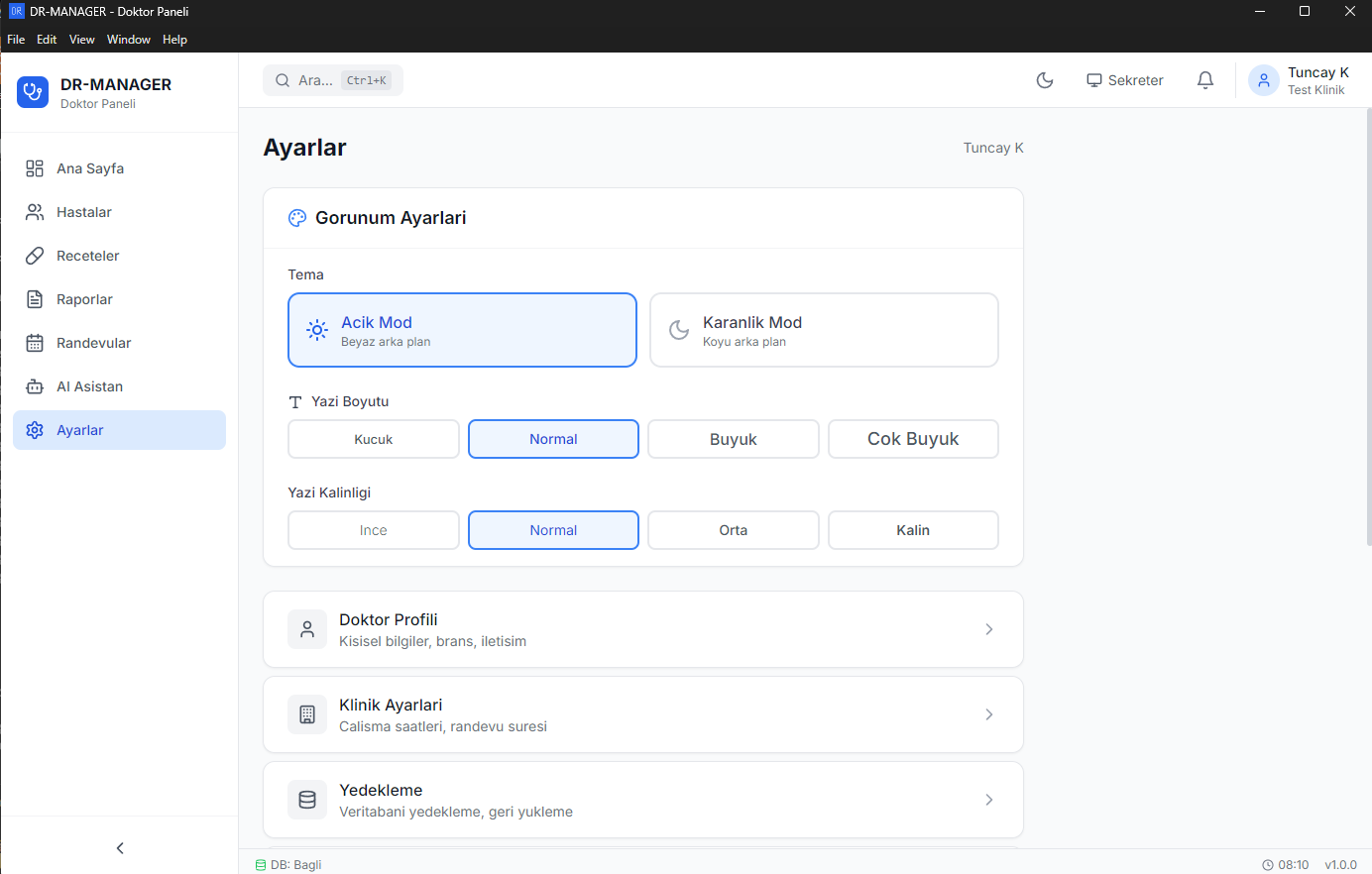Toggle dark mode via moon icon in header
This screenshot has height=874, width=1372.
(1045, 80)
